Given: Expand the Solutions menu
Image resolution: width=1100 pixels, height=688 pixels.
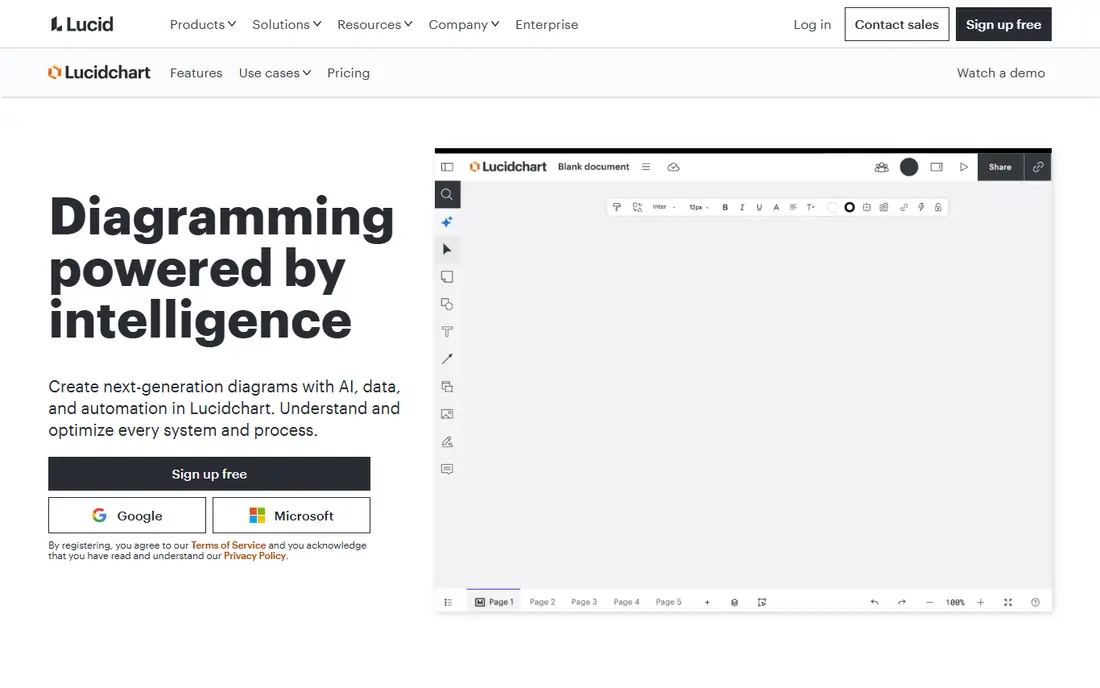Looking at the screenshot, I should click(x=287, y=25).
